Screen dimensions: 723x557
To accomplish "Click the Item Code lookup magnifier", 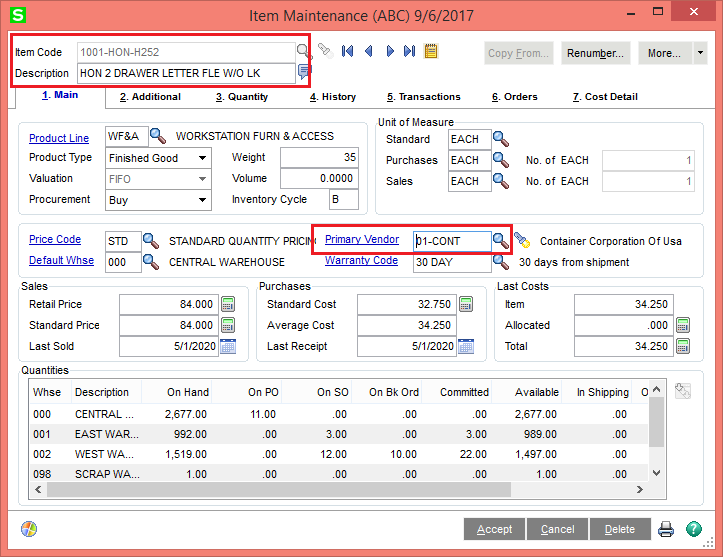I will point(303,51).
